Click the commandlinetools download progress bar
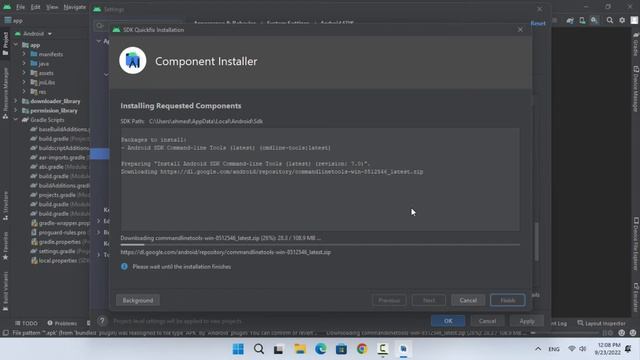This screenshot has height=360, width=640. (x=320, y=244)
